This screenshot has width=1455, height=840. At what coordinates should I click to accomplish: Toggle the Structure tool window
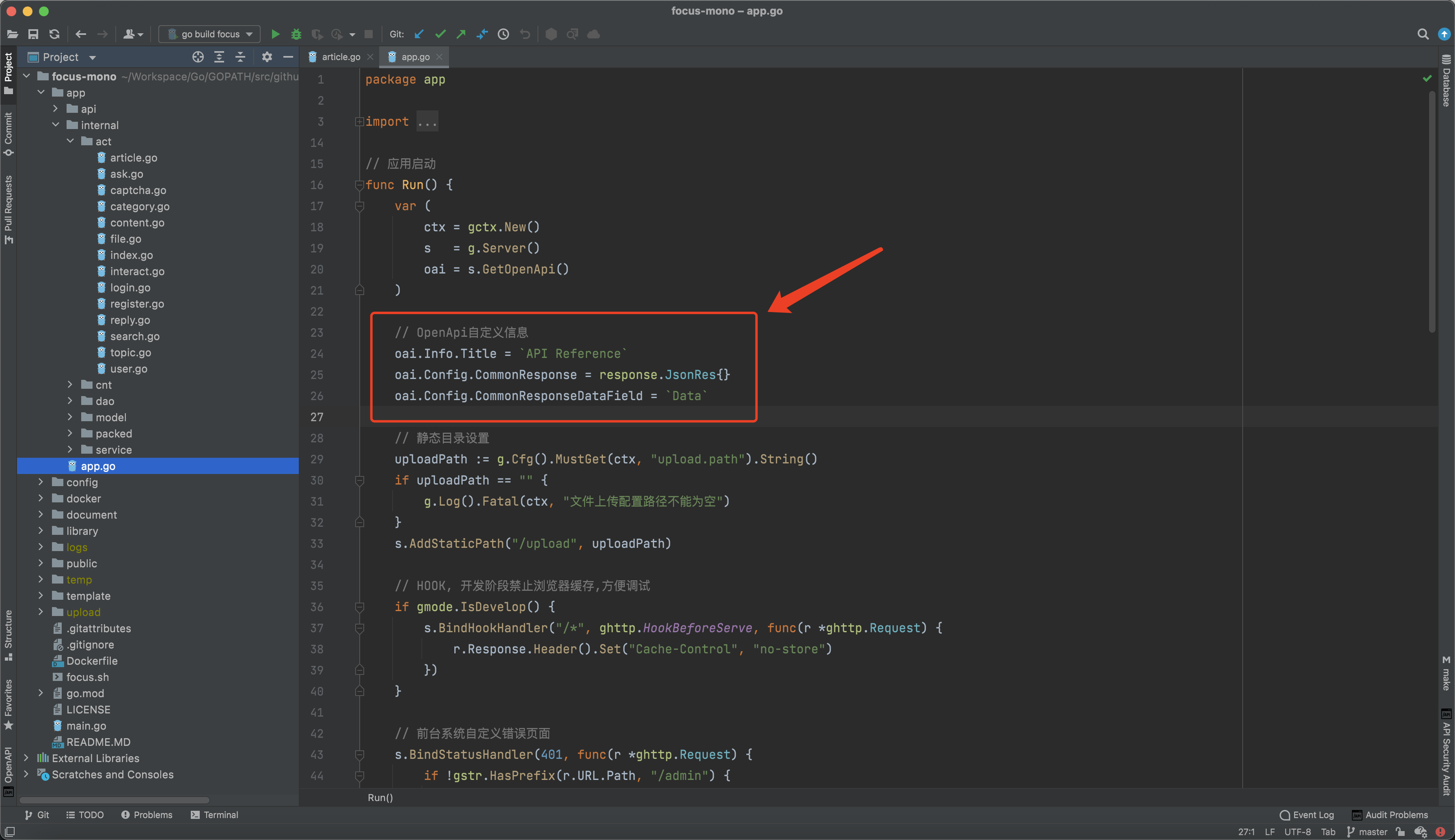pyautogui.click(x=8, y=635)
